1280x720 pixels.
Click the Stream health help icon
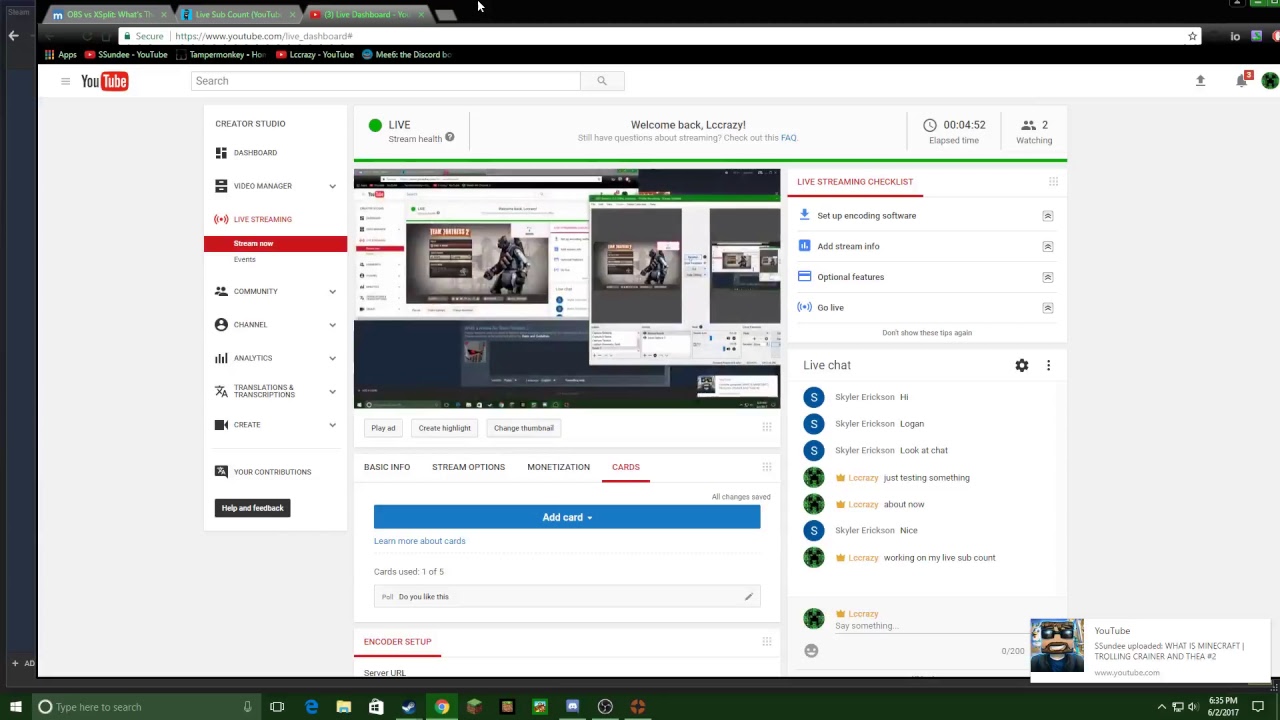coord(450,137)
